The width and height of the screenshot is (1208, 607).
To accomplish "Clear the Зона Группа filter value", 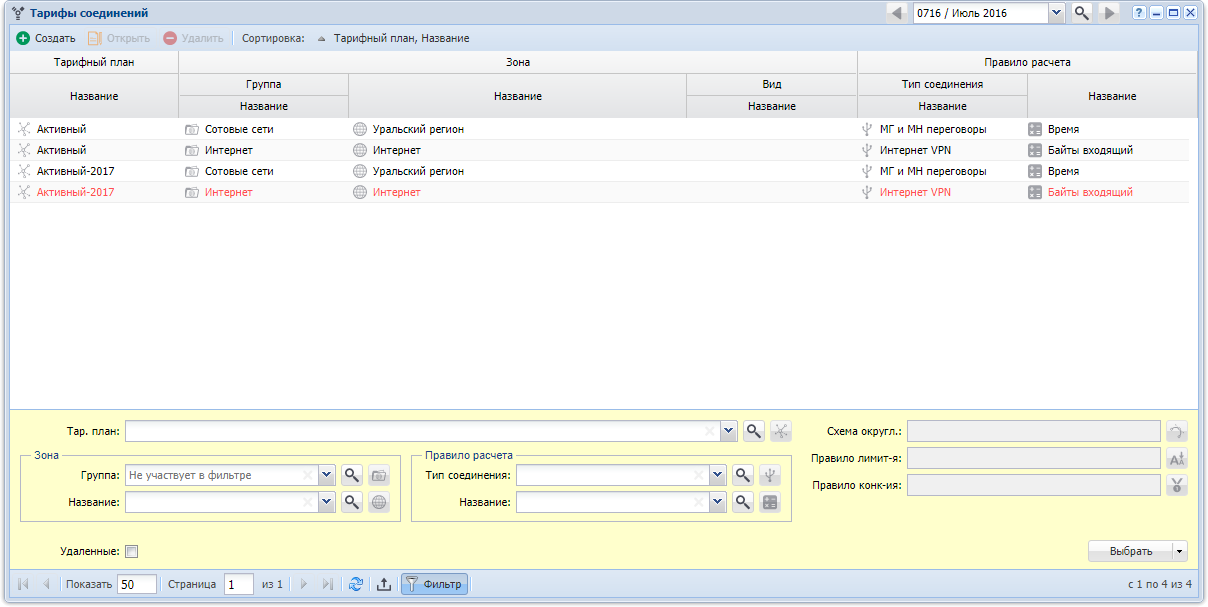I will tap(308, 475).
